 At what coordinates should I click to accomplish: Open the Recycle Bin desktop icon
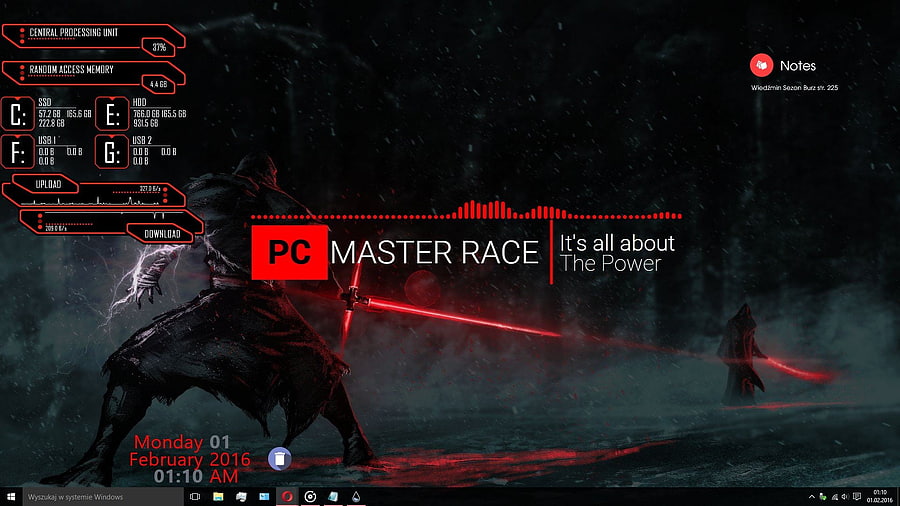coord(280,458)
